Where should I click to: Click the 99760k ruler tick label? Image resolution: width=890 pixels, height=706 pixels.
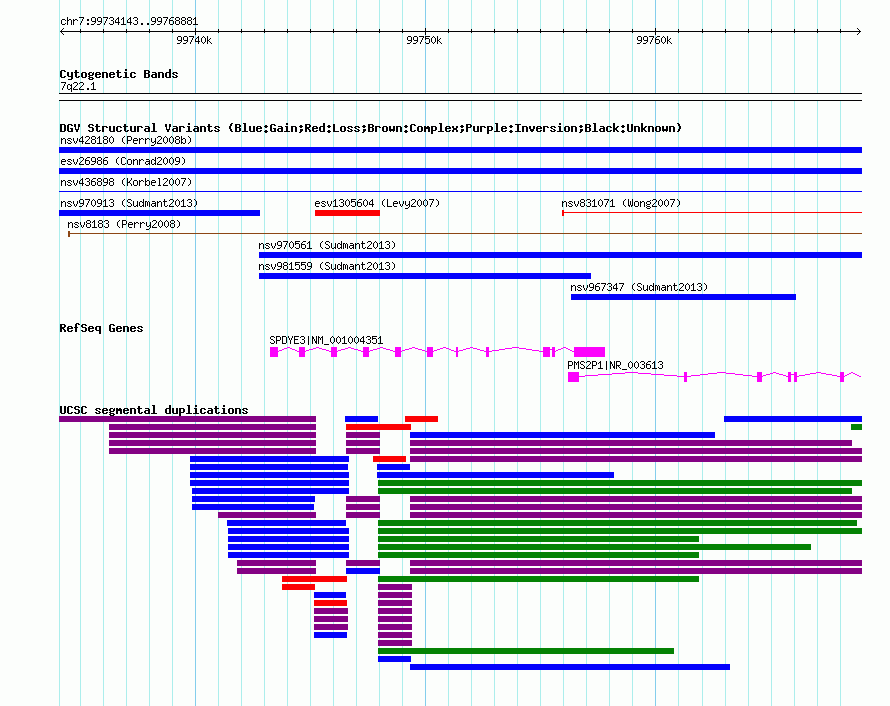pyautogui.click(x=654, y=40)
